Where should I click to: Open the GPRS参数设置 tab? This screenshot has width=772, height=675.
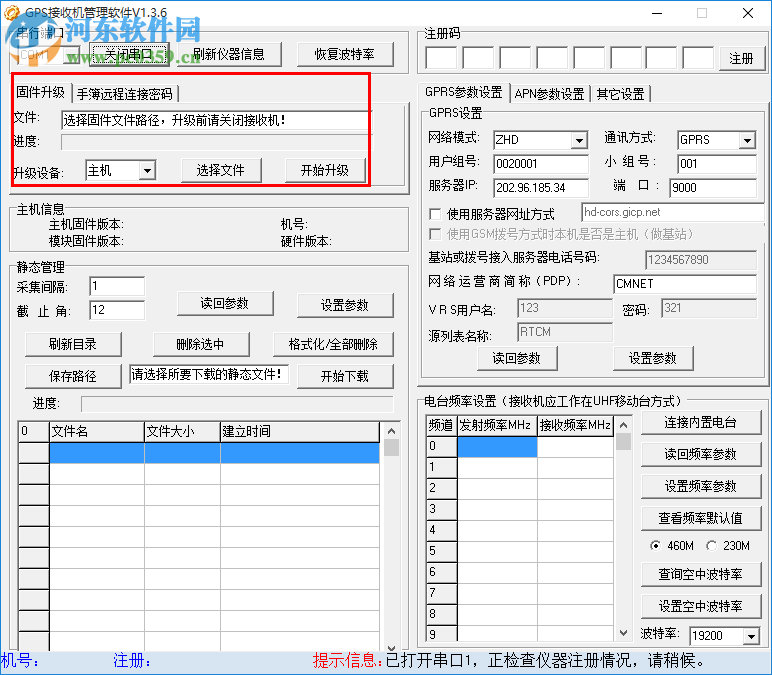[463, 92]
